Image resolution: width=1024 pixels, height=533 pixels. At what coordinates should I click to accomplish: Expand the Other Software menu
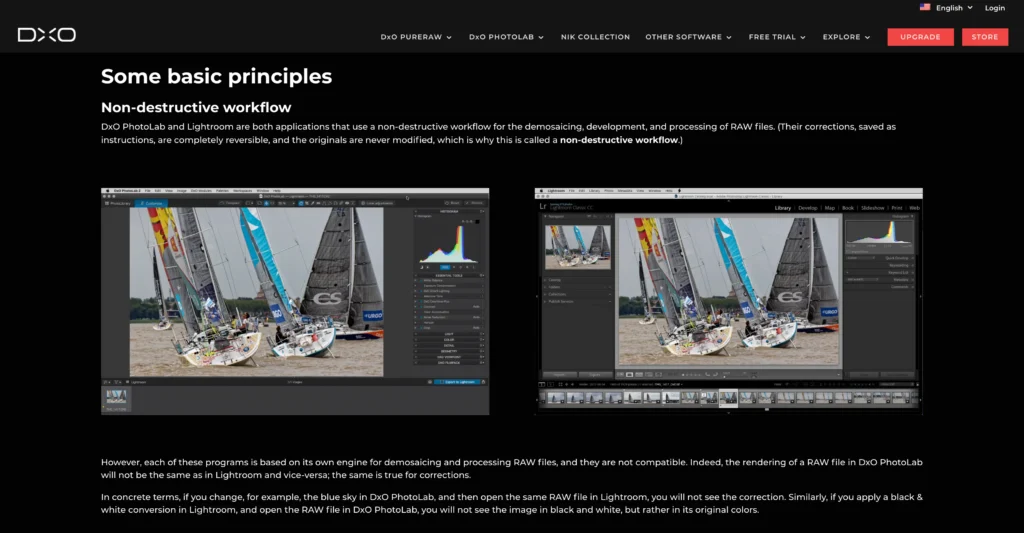tap(688, 37)
